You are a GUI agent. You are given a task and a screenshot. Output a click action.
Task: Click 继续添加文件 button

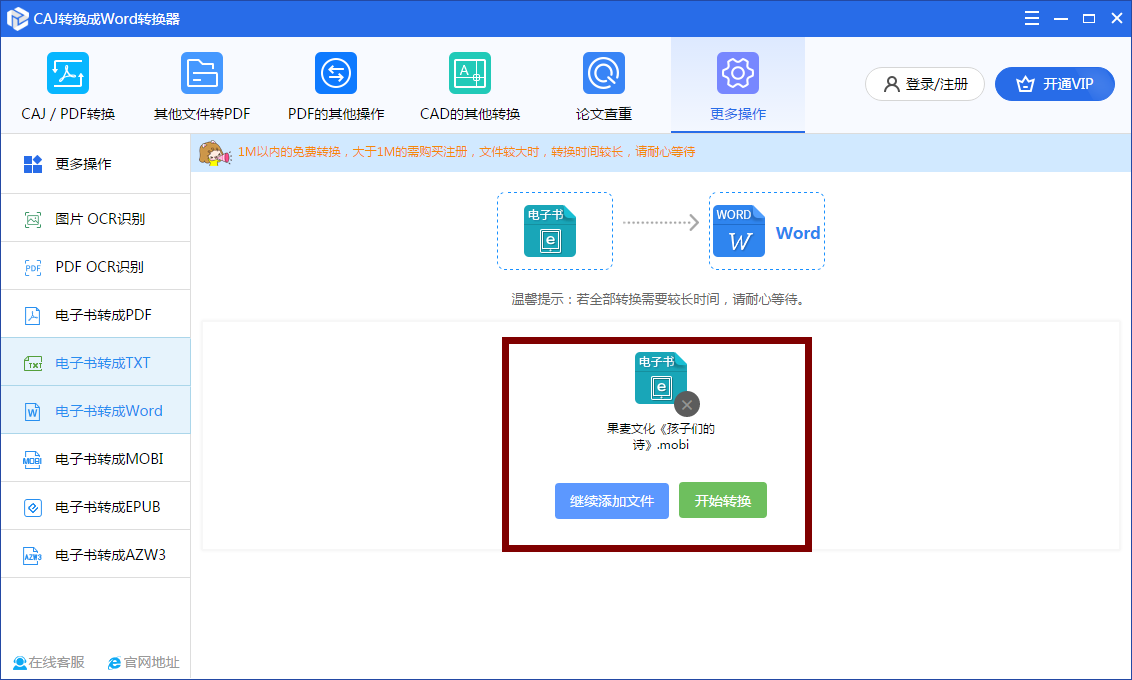[x=611, y=501]
